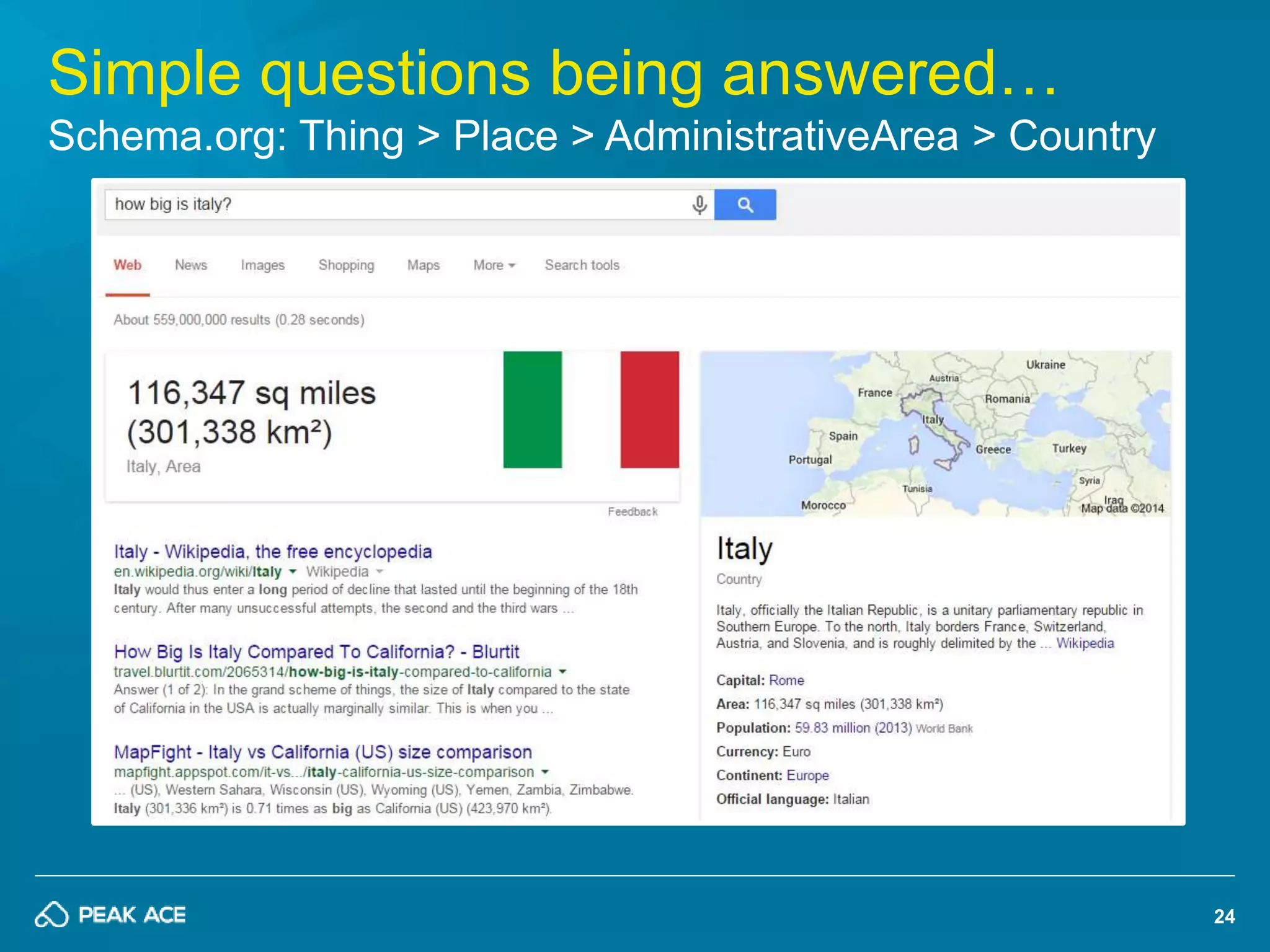Click 'Currency: Euro' text

click(763, 752)
